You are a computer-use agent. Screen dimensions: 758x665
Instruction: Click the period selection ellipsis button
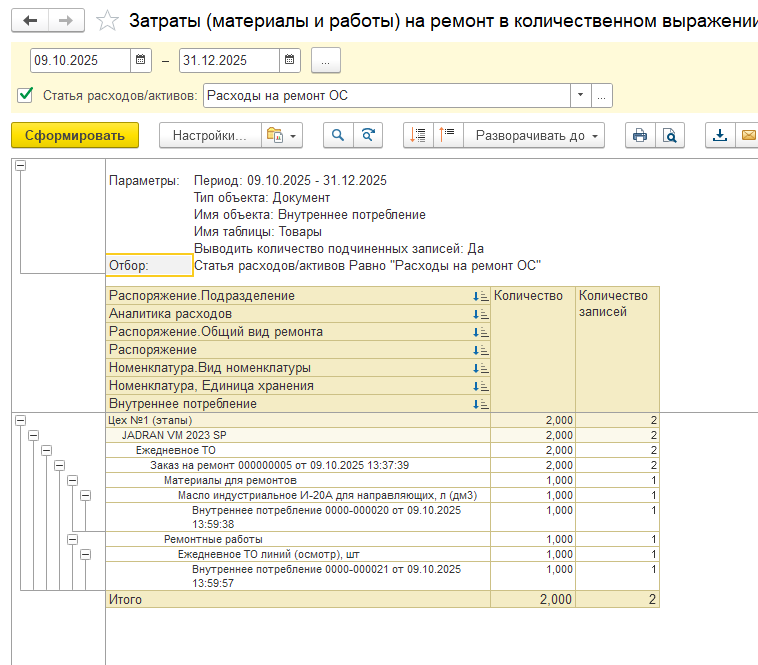pyautogui.click(x=326, y=61)
